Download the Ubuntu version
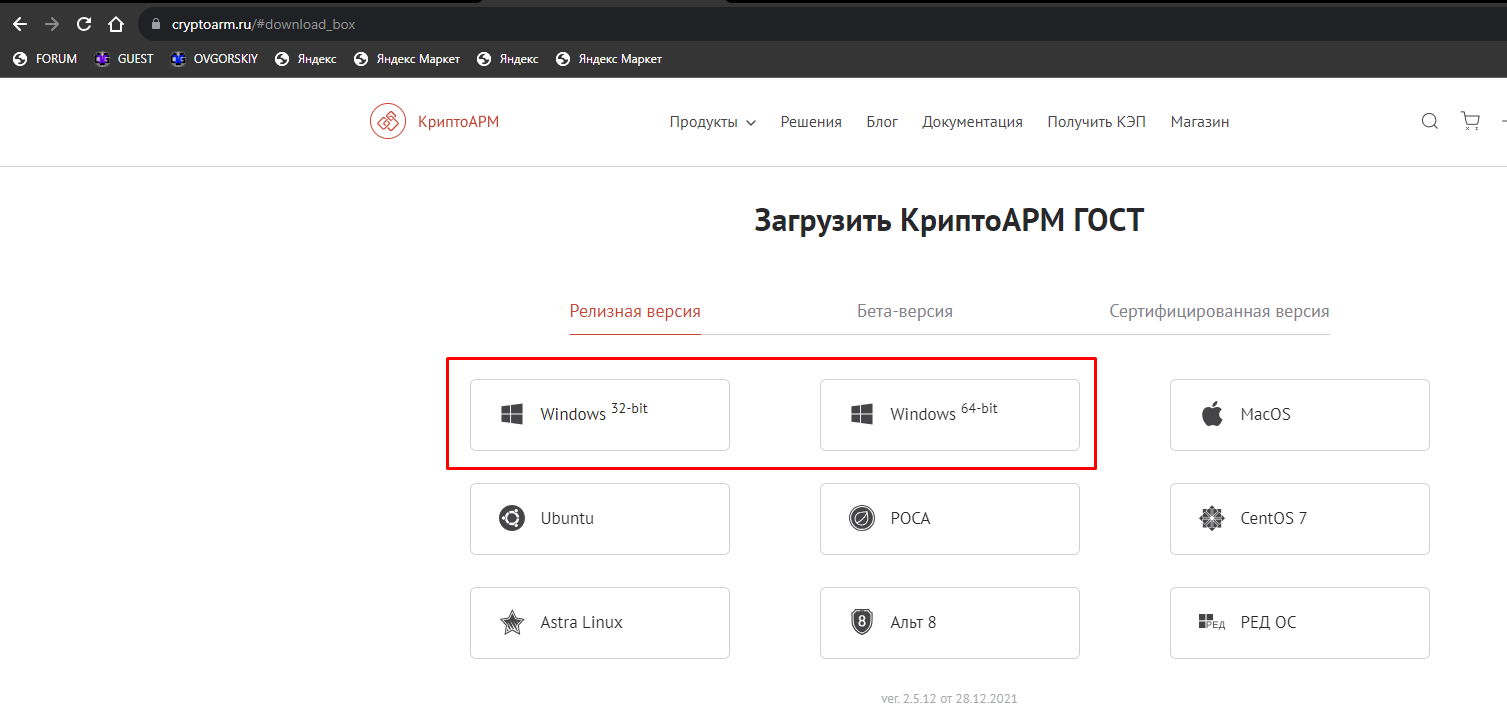 pos(600,518)
